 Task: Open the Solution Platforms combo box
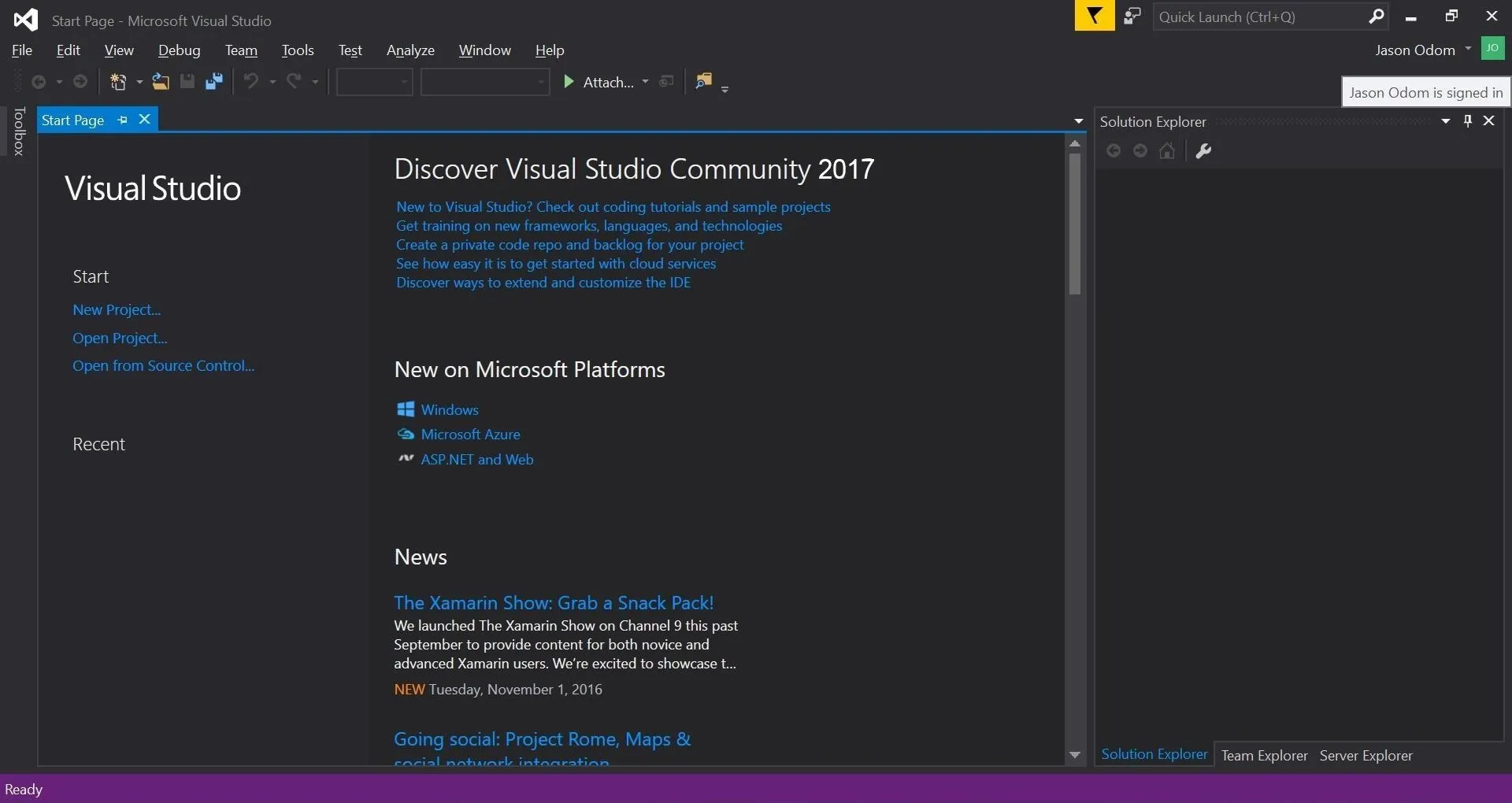coord(485,82)
